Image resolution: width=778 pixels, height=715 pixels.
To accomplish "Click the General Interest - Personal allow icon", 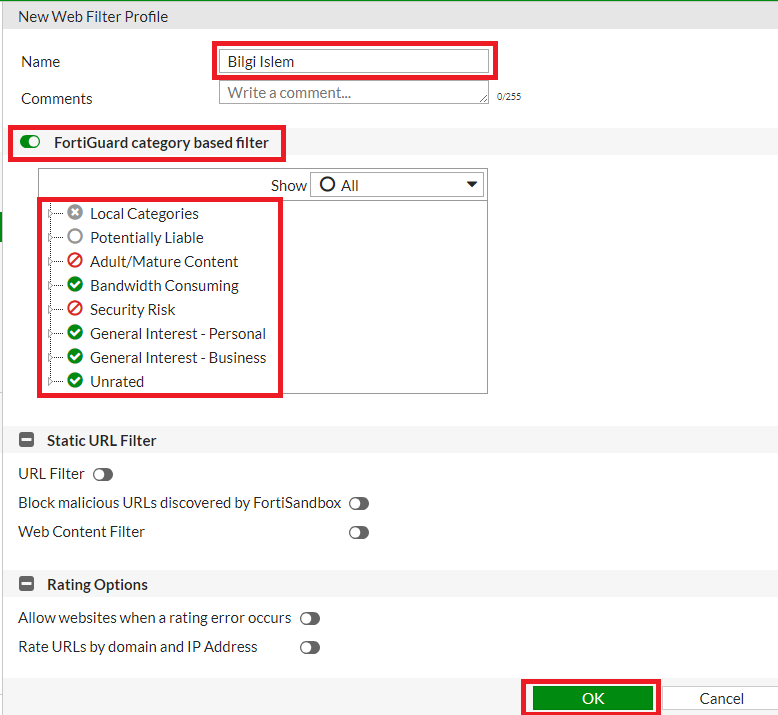I will click(x=75, y=332).
